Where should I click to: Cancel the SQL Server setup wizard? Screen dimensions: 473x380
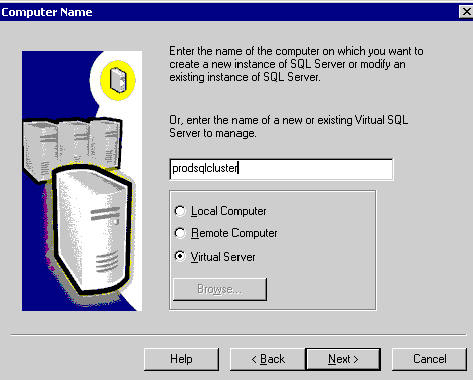(x=429, y=359)
